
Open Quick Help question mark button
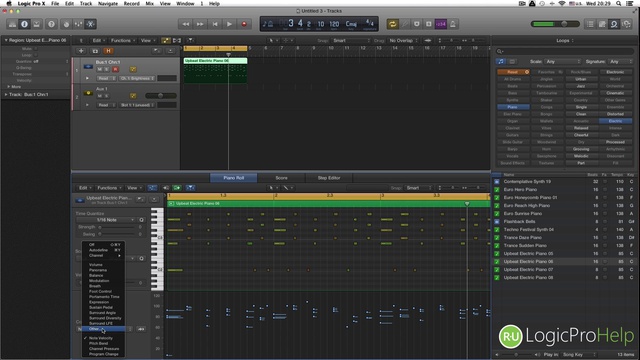pos(51,24)
